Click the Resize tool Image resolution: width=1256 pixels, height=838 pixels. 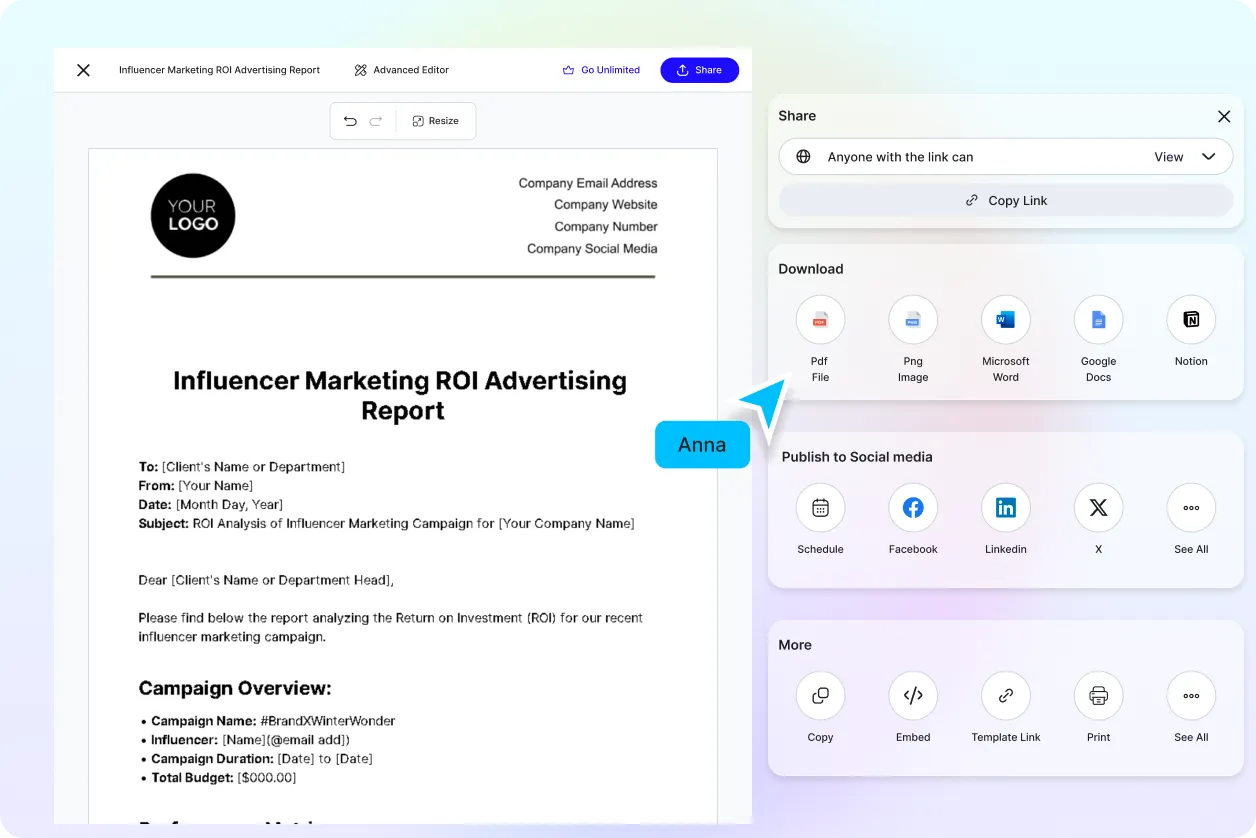tap(435, 121)
